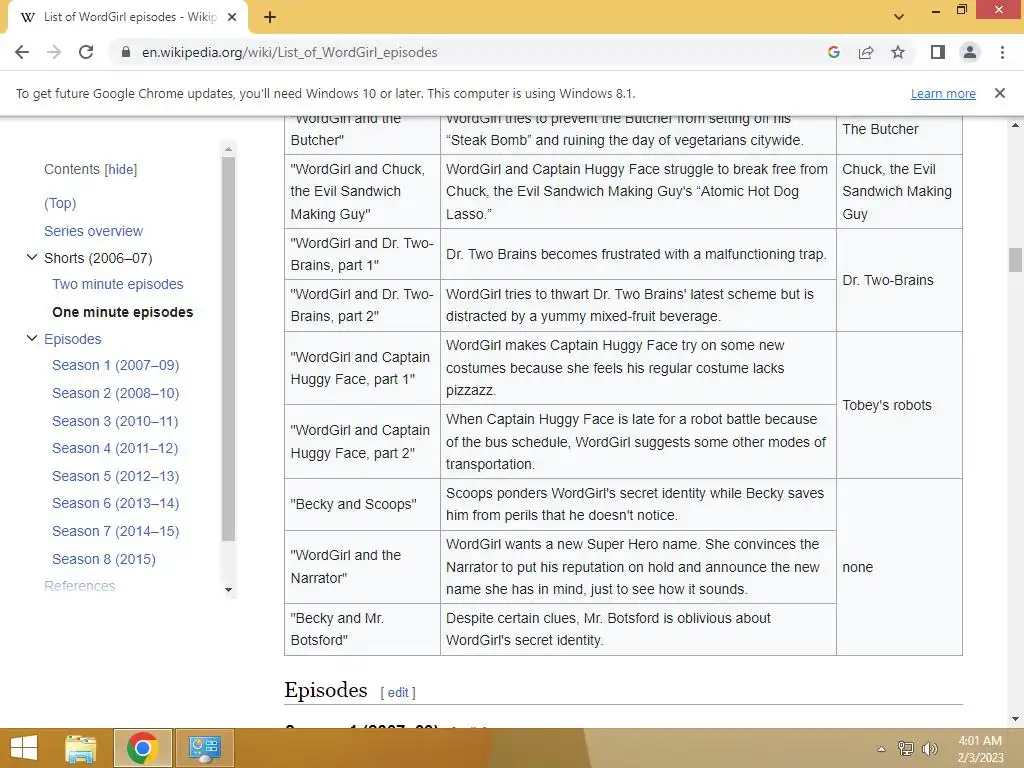Open a new browser tab

pos(270,17)
